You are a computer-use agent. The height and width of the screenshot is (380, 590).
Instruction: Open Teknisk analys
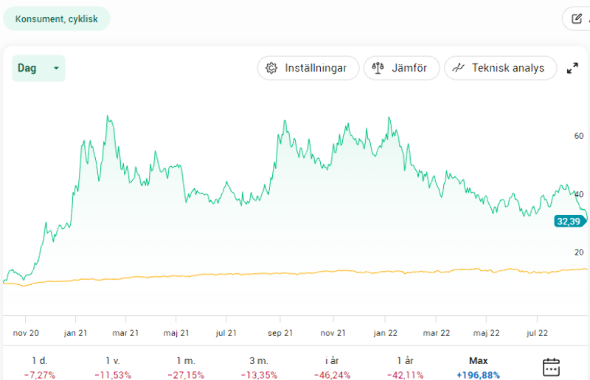tap(500, 68)
